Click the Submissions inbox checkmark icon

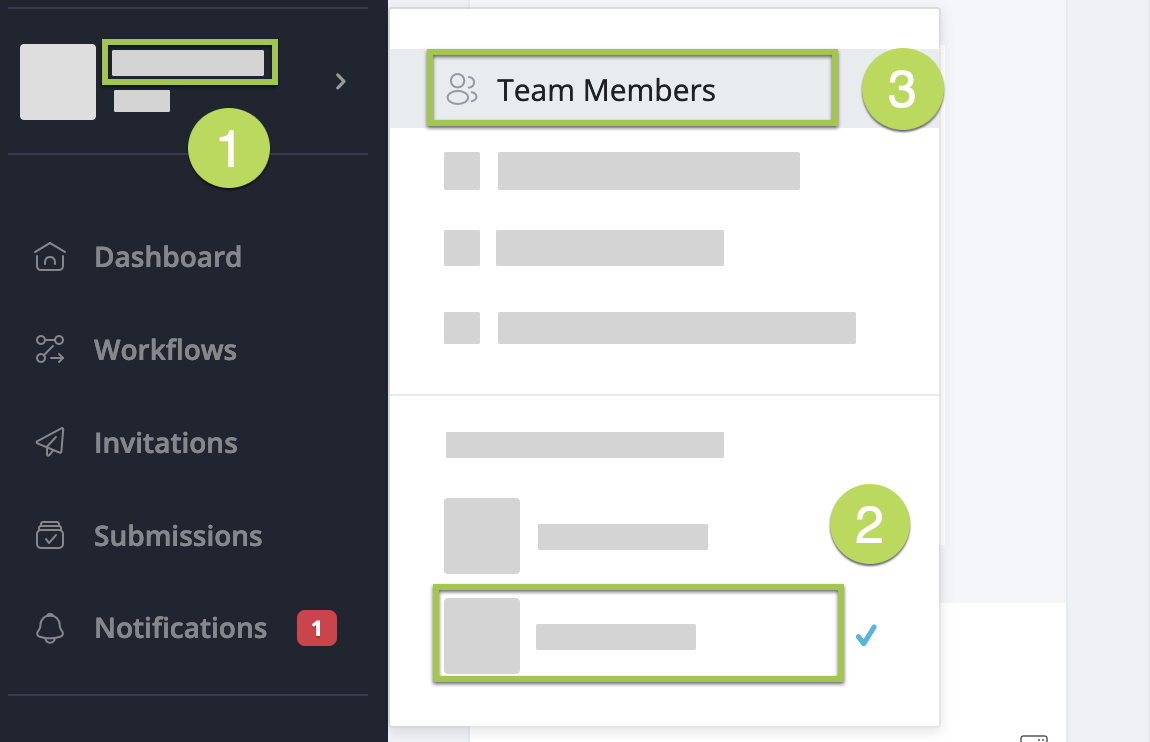50,536
